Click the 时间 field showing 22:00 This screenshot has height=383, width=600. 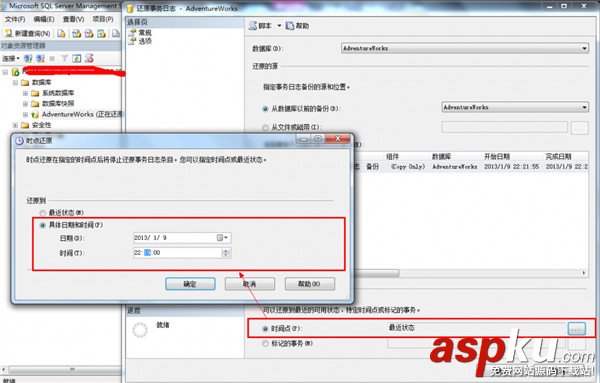182,253
